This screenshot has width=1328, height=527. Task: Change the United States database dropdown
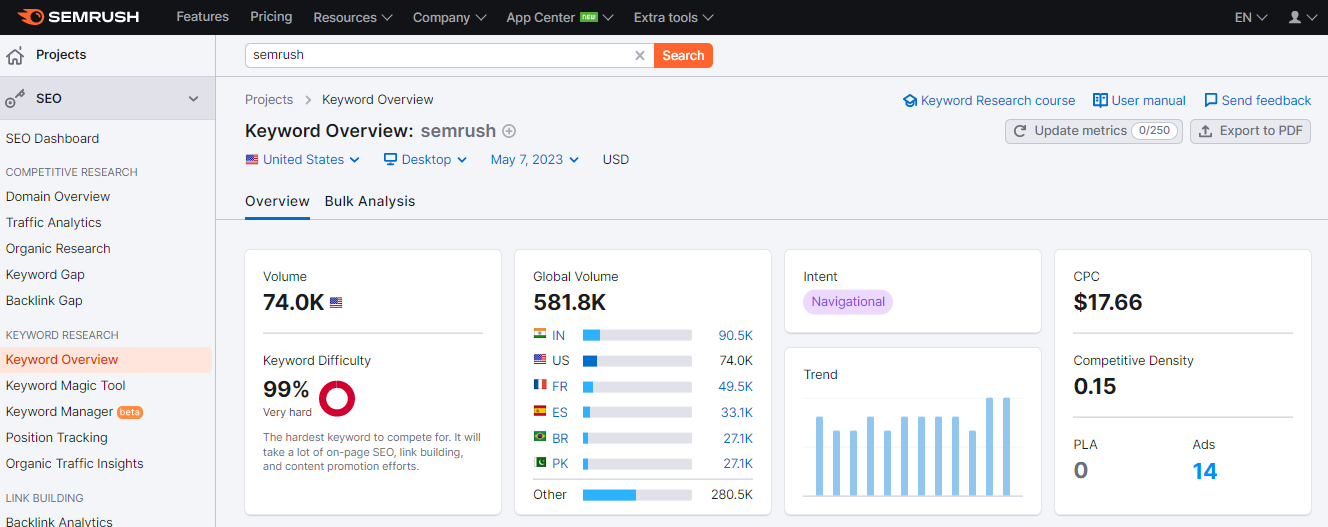(302, 160)
